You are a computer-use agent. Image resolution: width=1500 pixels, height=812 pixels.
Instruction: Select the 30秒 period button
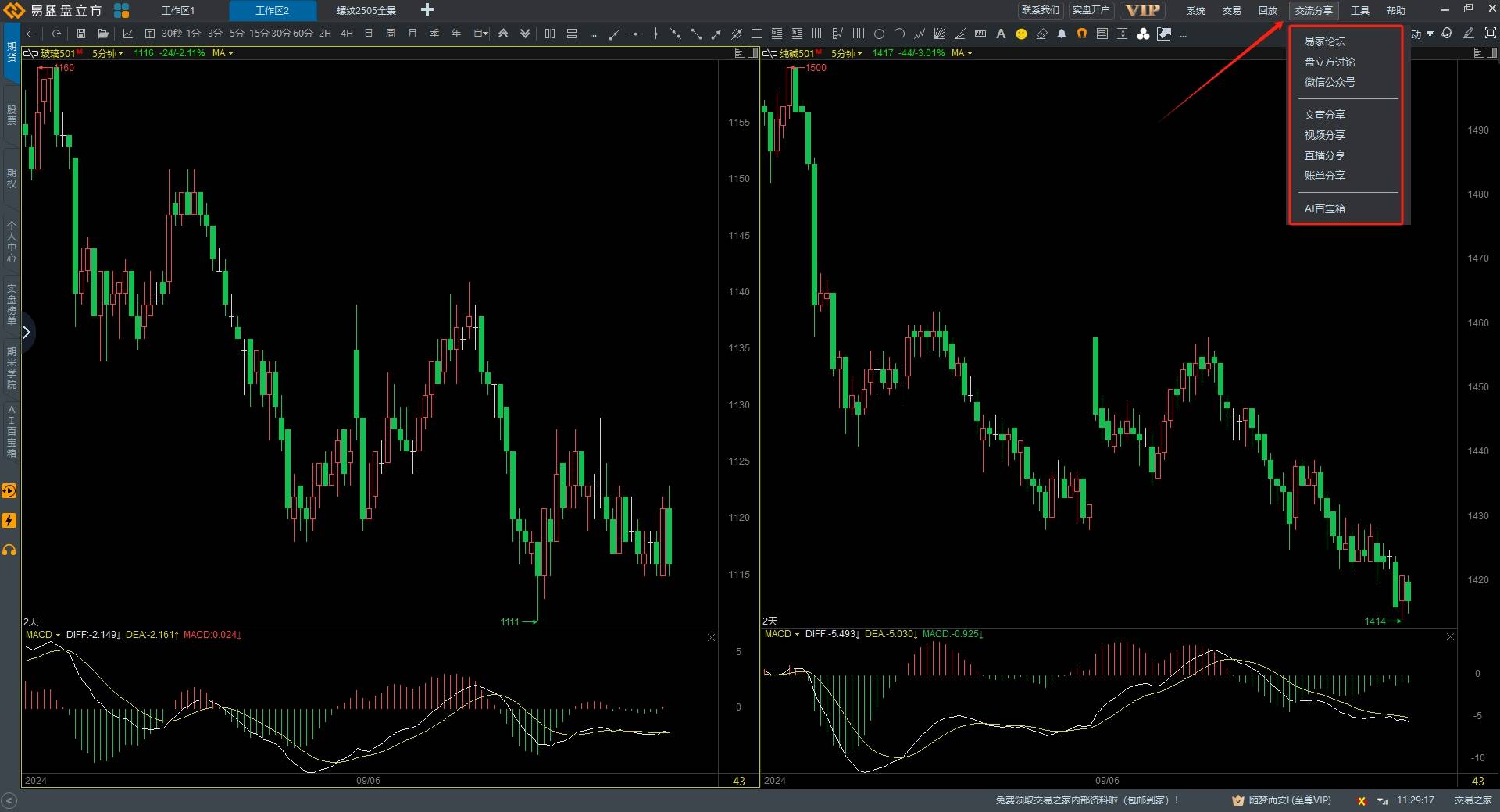(x=172, y=34)
